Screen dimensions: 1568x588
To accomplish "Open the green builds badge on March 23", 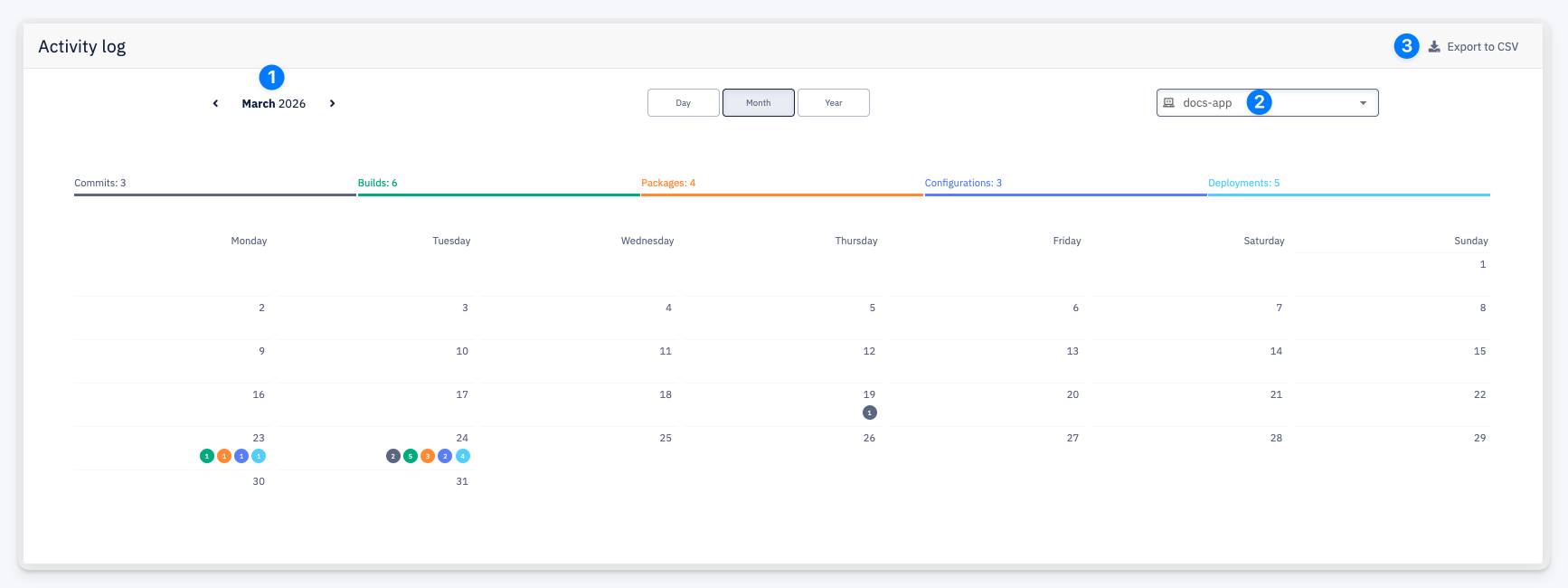I will [x=207, y=456].
